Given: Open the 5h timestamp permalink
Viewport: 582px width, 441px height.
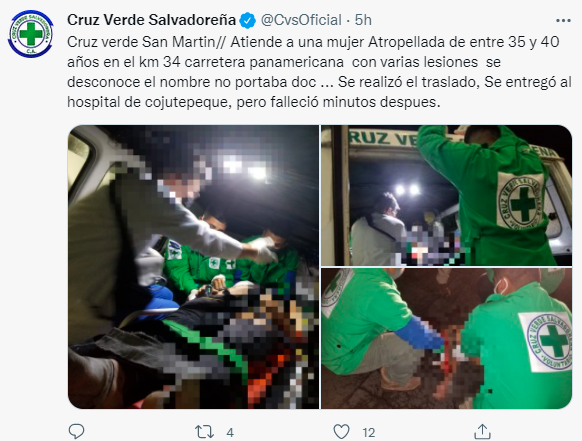Looking at the screenshot, I should tap(363, 20).
